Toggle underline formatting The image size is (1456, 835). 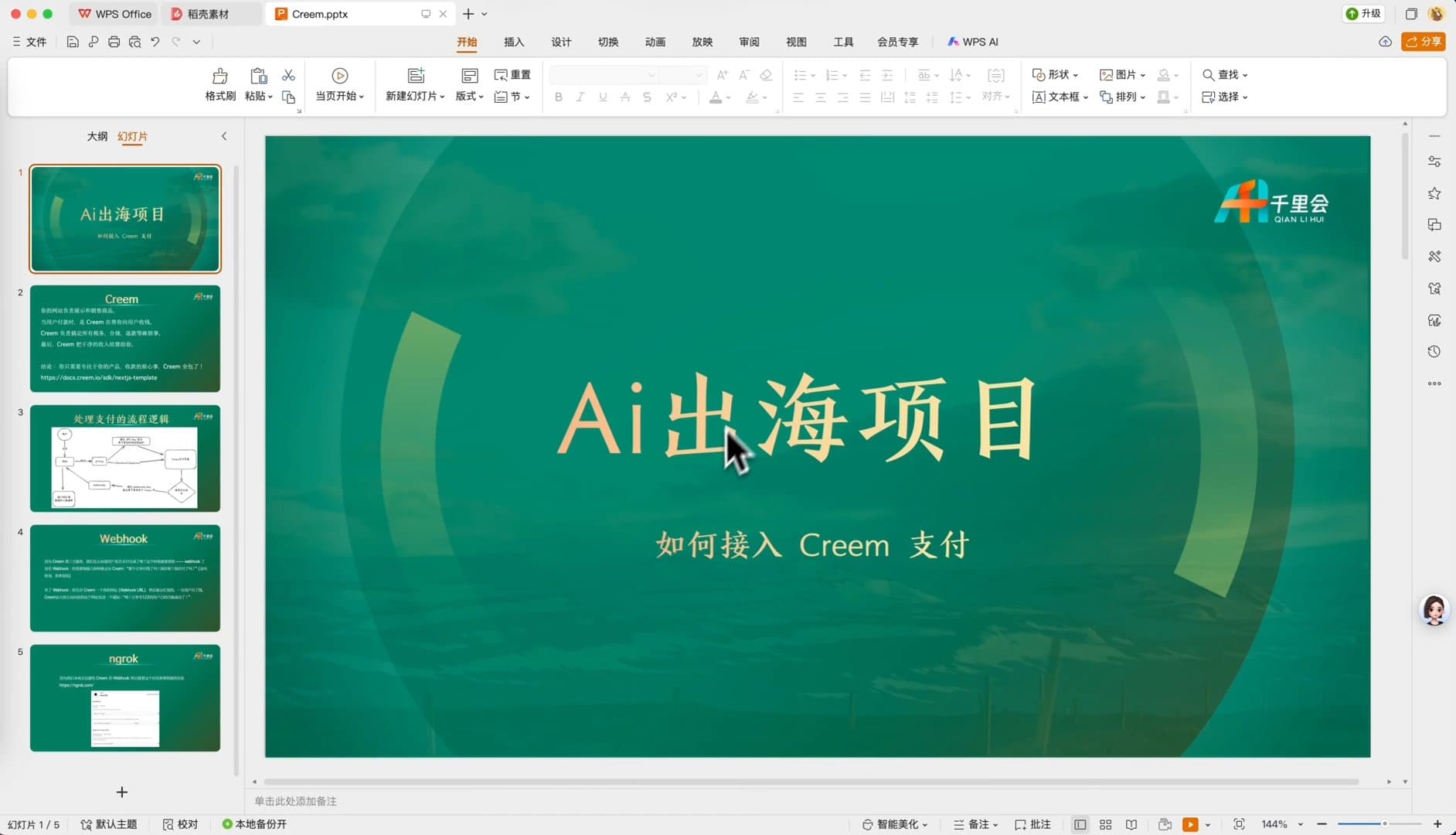(x=601, y=97)
